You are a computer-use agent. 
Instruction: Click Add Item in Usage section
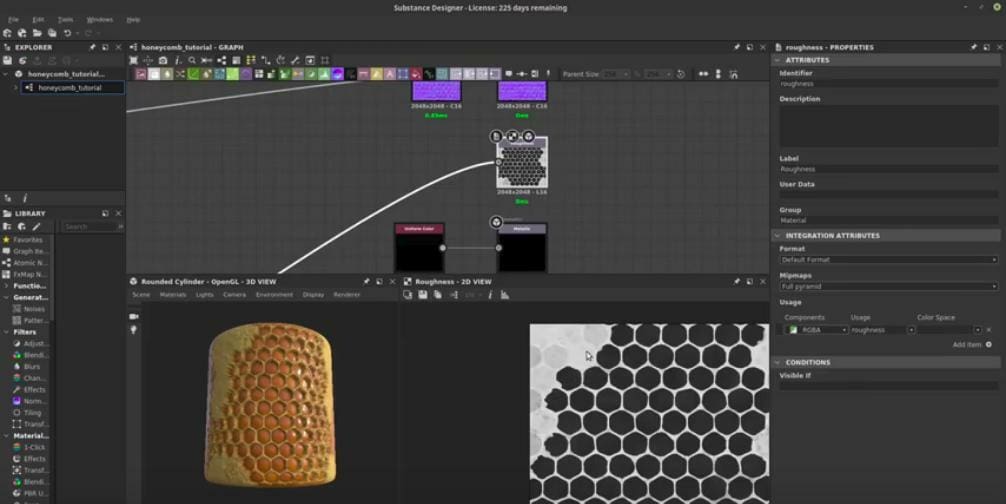[972, 345]
